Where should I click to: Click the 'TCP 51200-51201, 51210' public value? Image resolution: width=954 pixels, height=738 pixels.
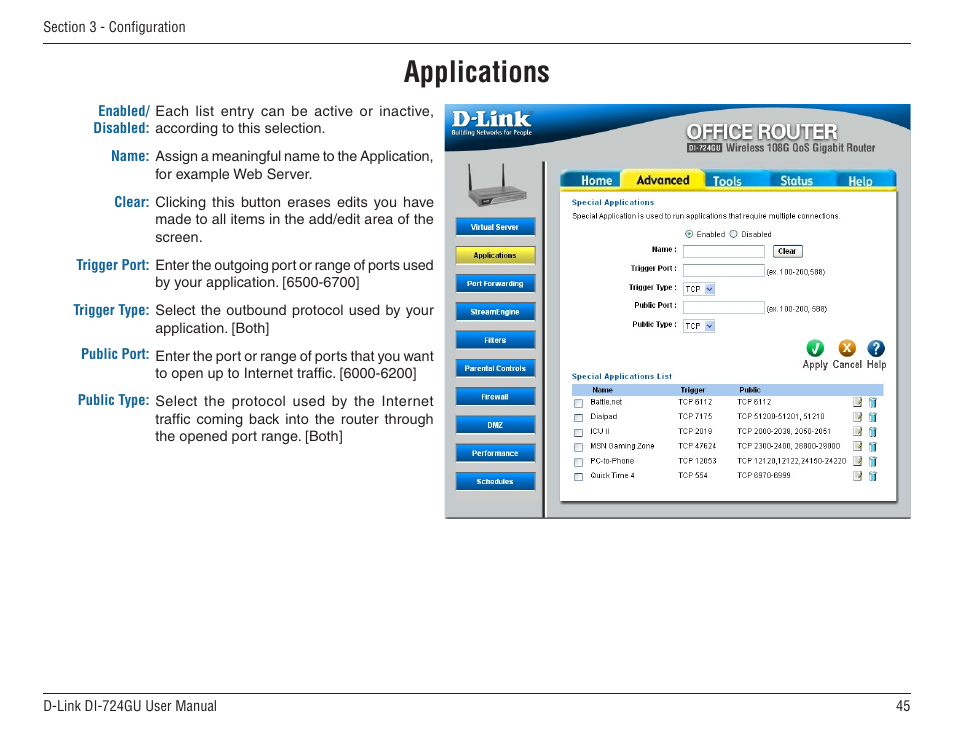tap(781, 416)
